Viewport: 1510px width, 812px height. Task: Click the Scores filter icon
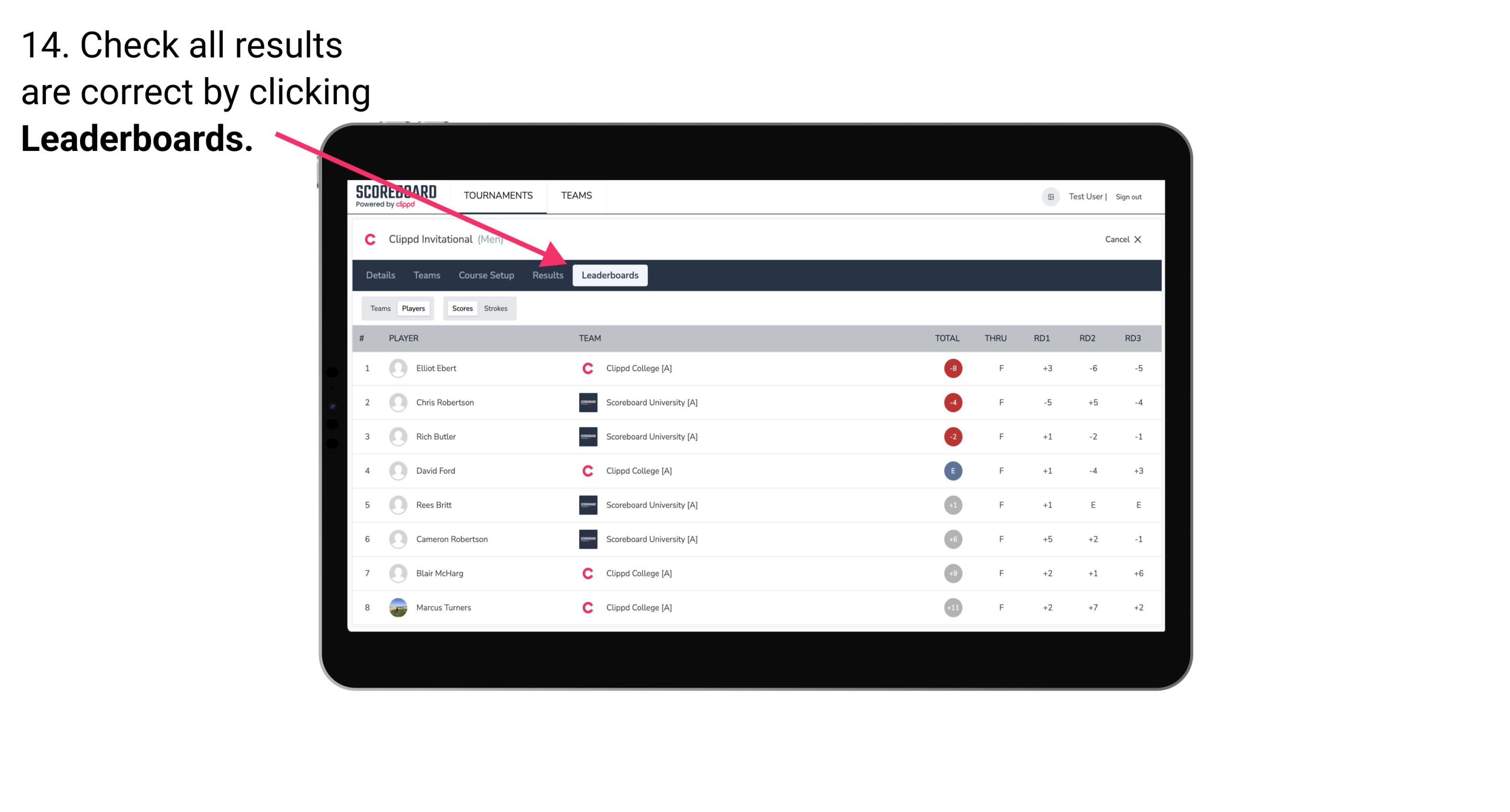point(462,308)
